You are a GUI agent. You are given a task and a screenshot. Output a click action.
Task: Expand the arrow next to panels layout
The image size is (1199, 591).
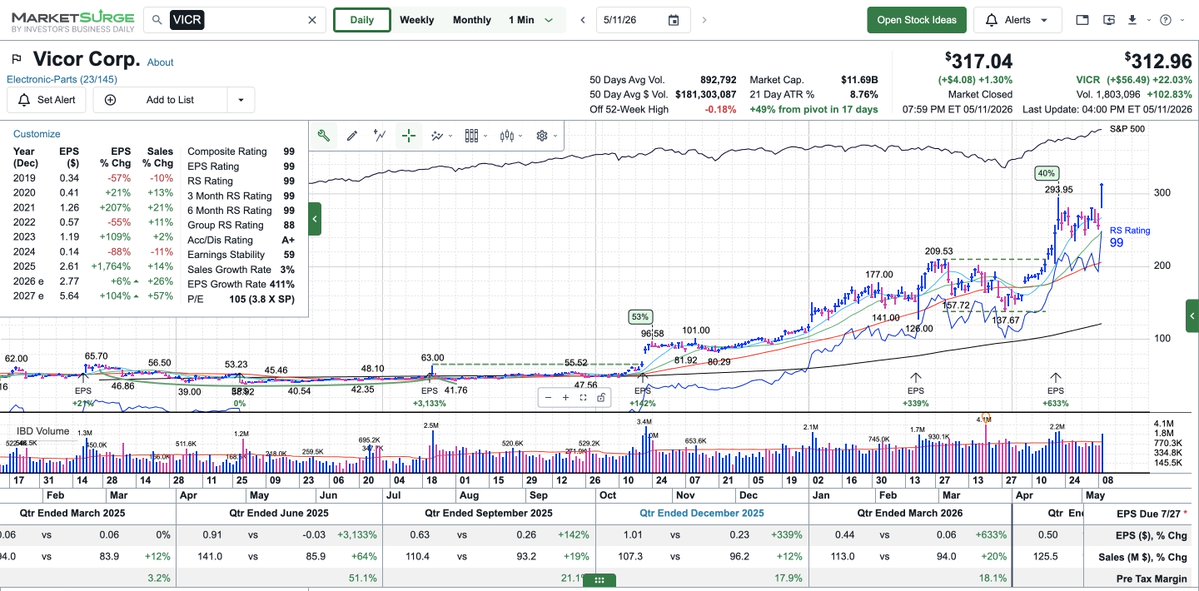[485, 137]
